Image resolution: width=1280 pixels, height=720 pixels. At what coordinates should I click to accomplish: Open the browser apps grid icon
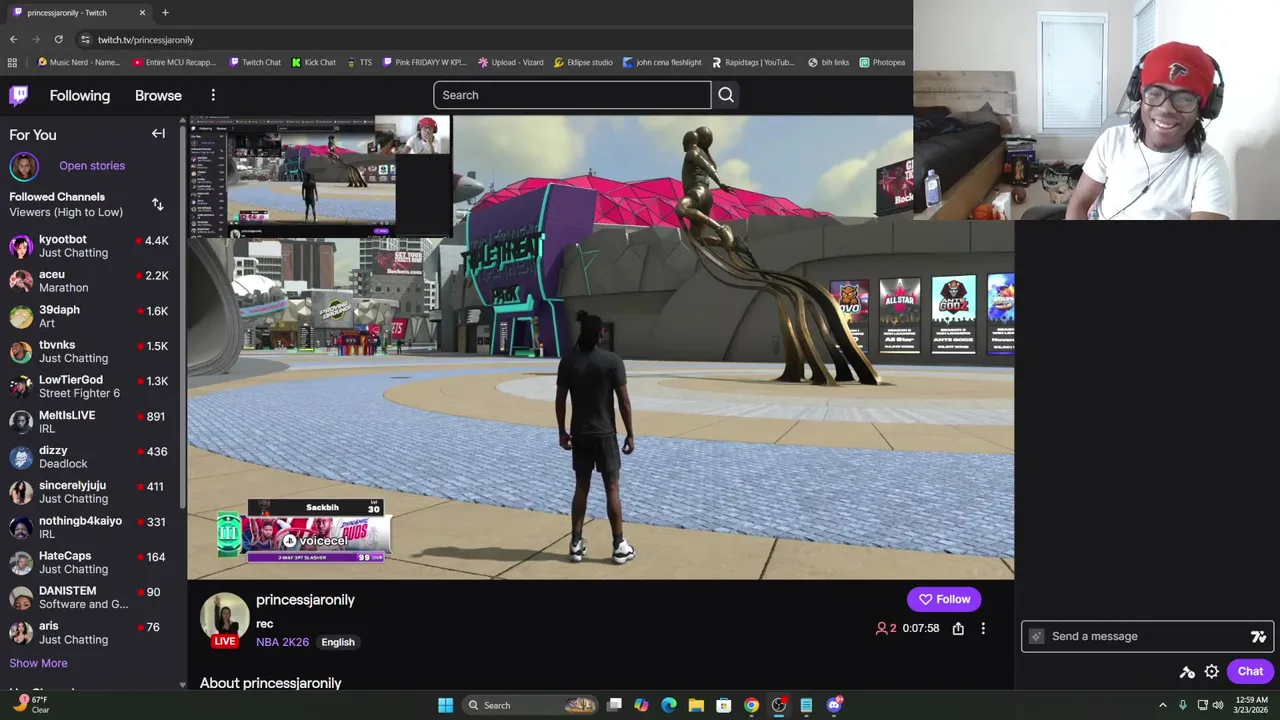(x=12, y=62)
